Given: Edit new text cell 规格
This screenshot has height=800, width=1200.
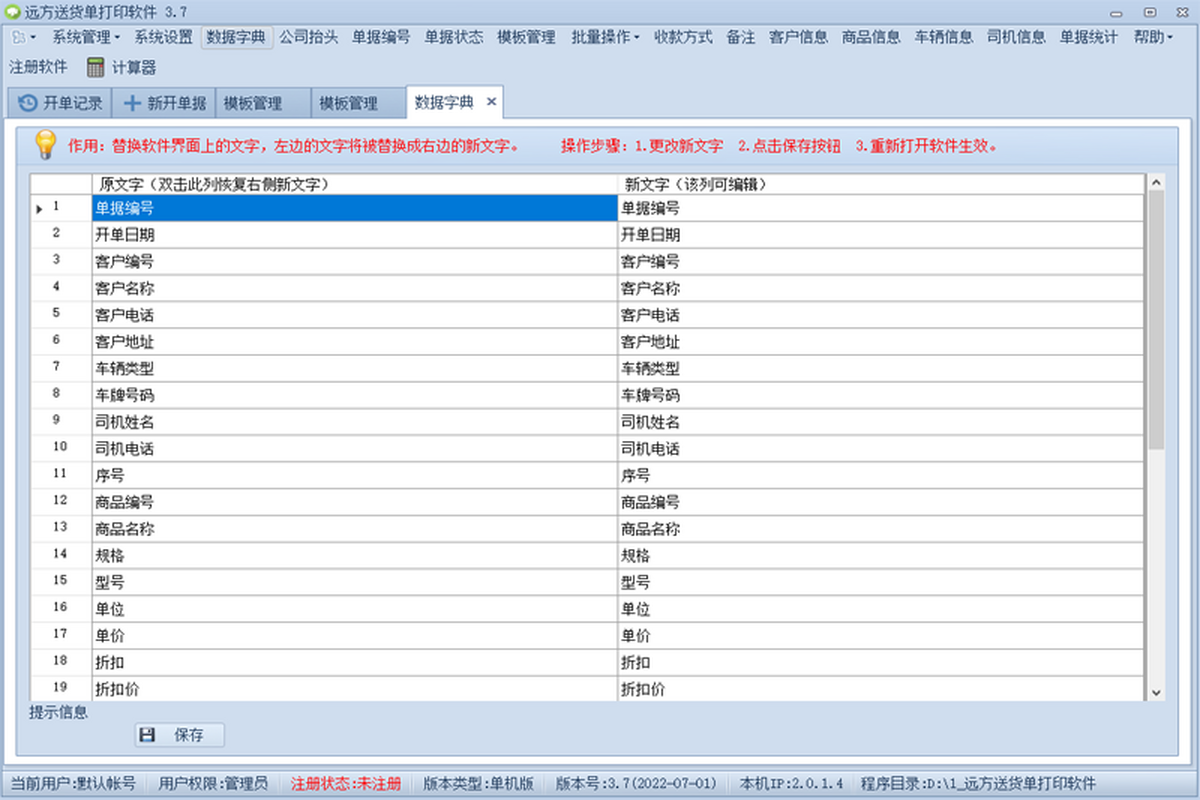Looking at the screenshot, I should coord(881,556).
